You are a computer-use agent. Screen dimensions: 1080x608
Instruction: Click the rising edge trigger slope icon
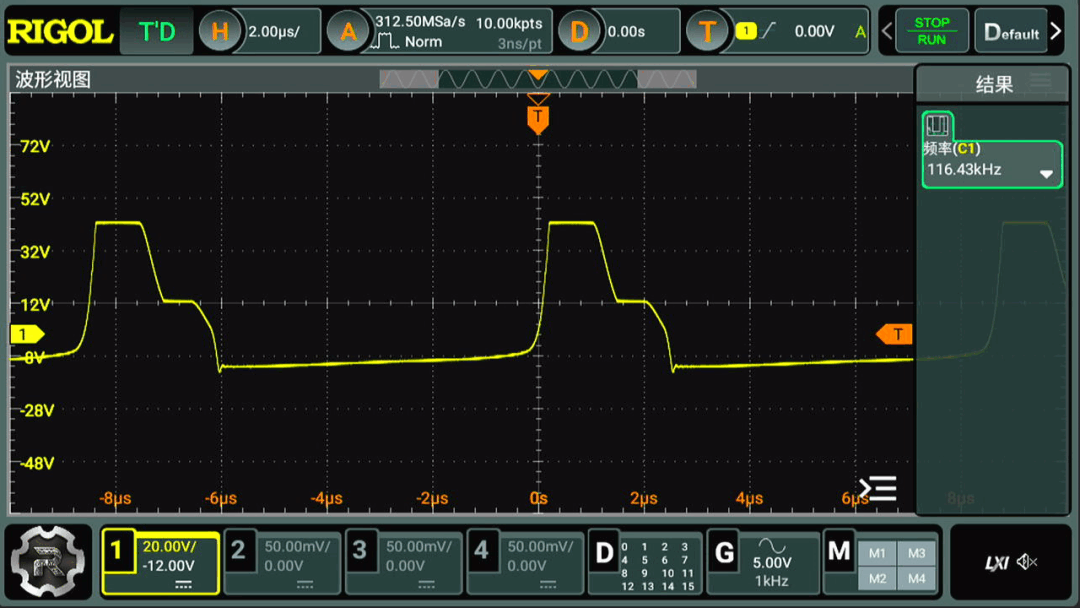(x=769, y=30)
